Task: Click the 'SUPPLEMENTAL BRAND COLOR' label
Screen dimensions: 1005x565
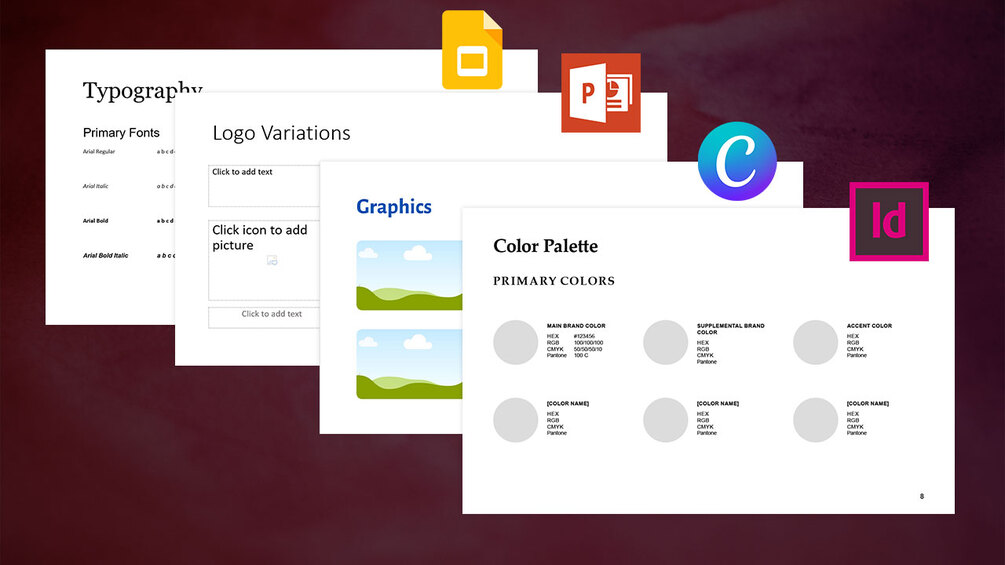Action: pyautogui.click(x=731, y=329)
